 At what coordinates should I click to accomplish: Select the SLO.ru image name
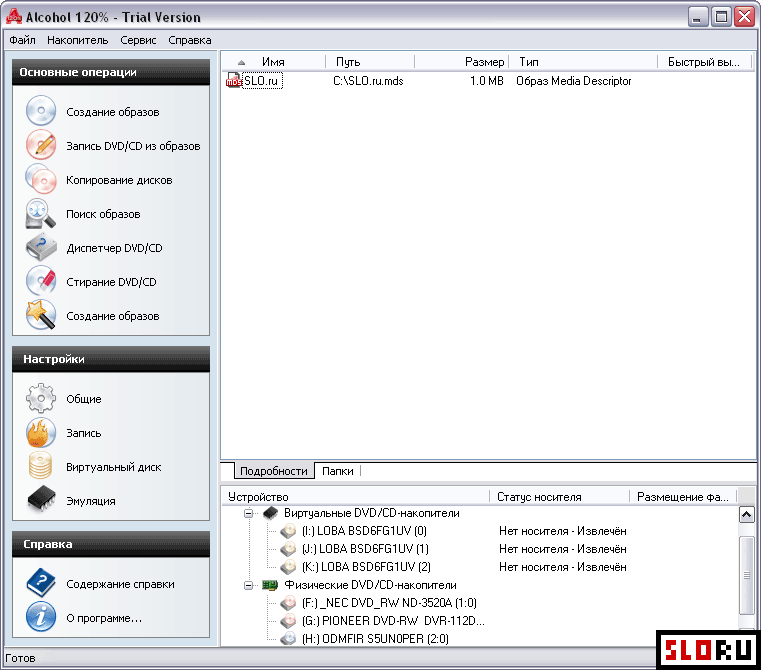tap(262, 81)
